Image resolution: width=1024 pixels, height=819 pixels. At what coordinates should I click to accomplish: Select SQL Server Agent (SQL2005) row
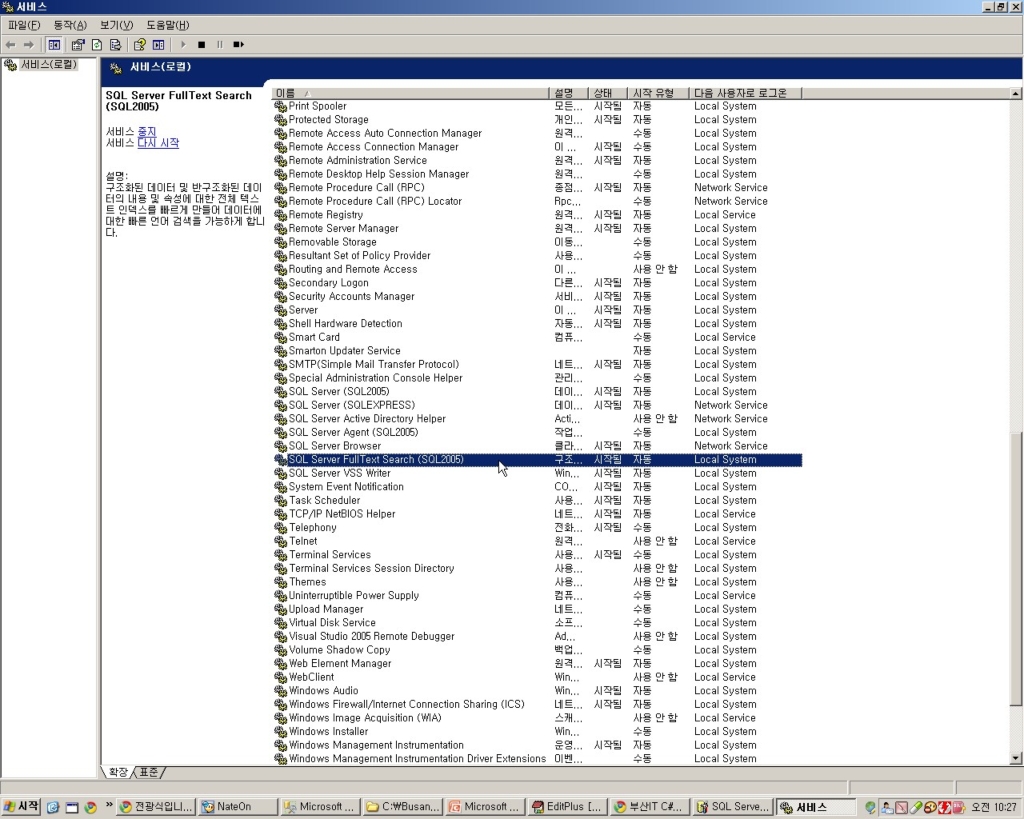point(537,432)
